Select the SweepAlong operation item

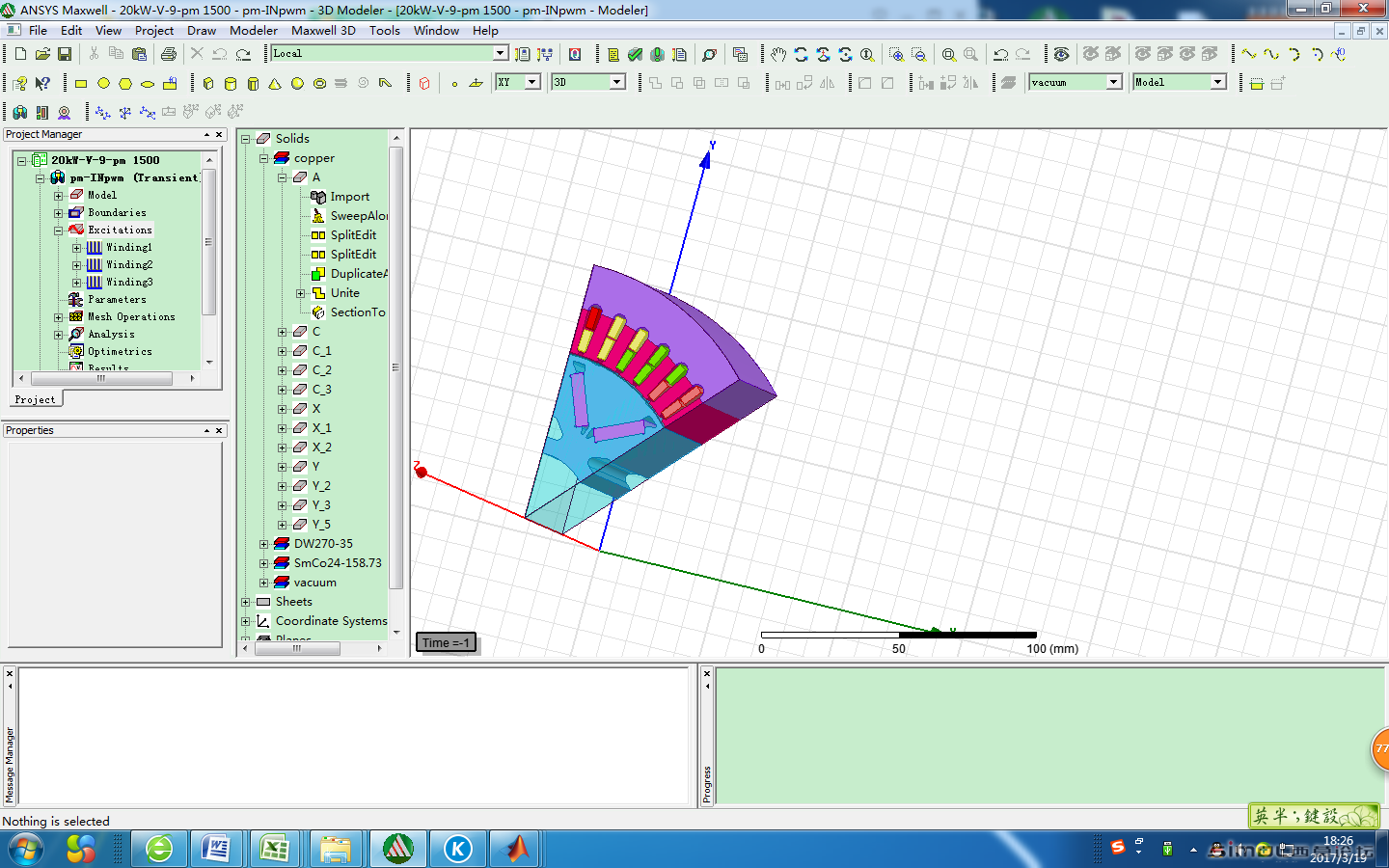(359, 216)
